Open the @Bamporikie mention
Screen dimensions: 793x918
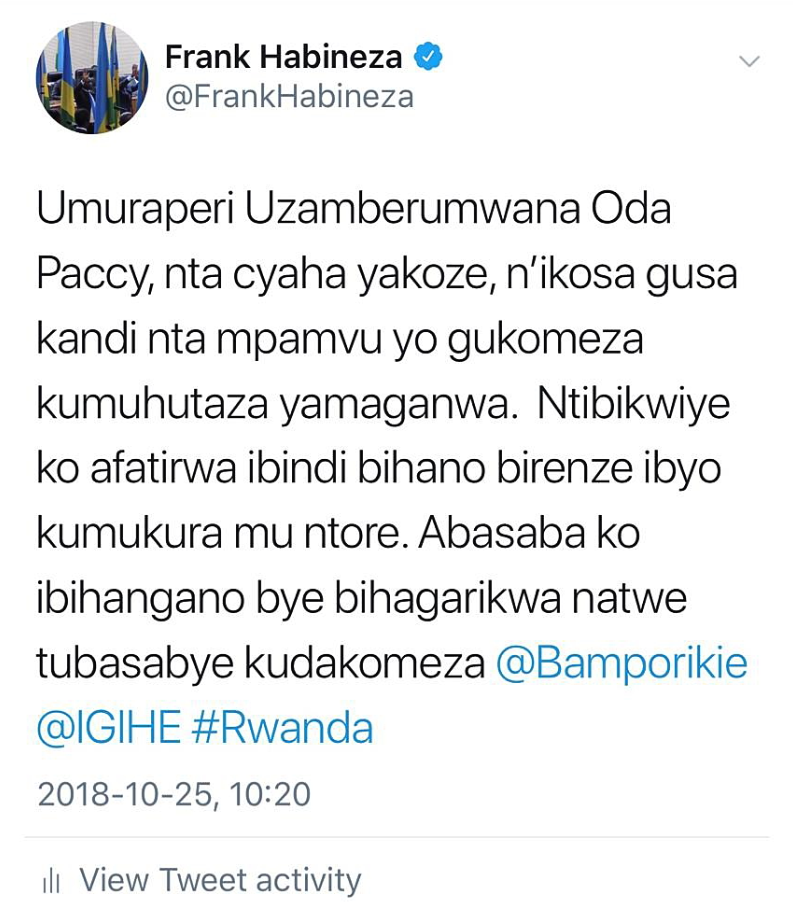[x=622, y=664]
